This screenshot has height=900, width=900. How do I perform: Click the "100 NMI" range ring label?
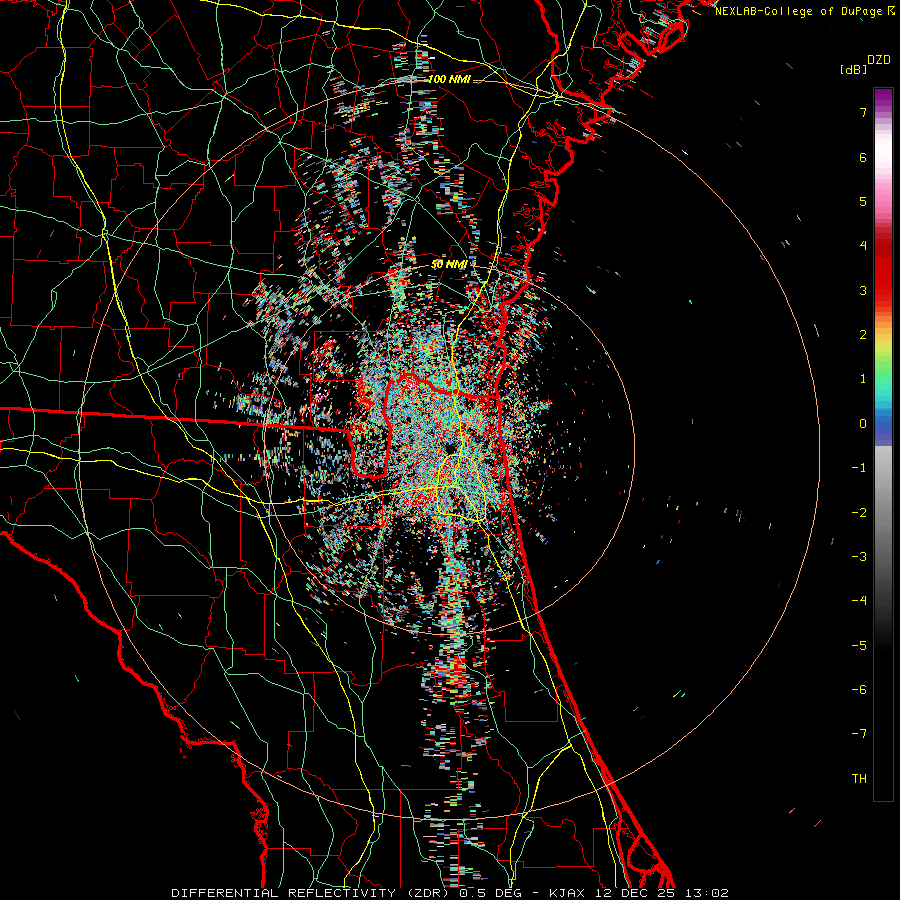click(449, 79)
